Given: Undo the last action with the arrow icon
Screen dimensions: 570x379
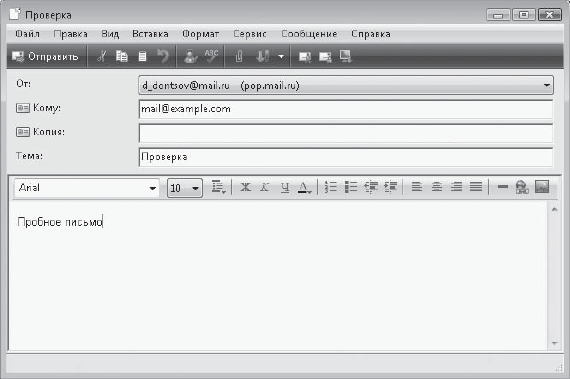Looking at the screenshot, I should pos(162,56).
